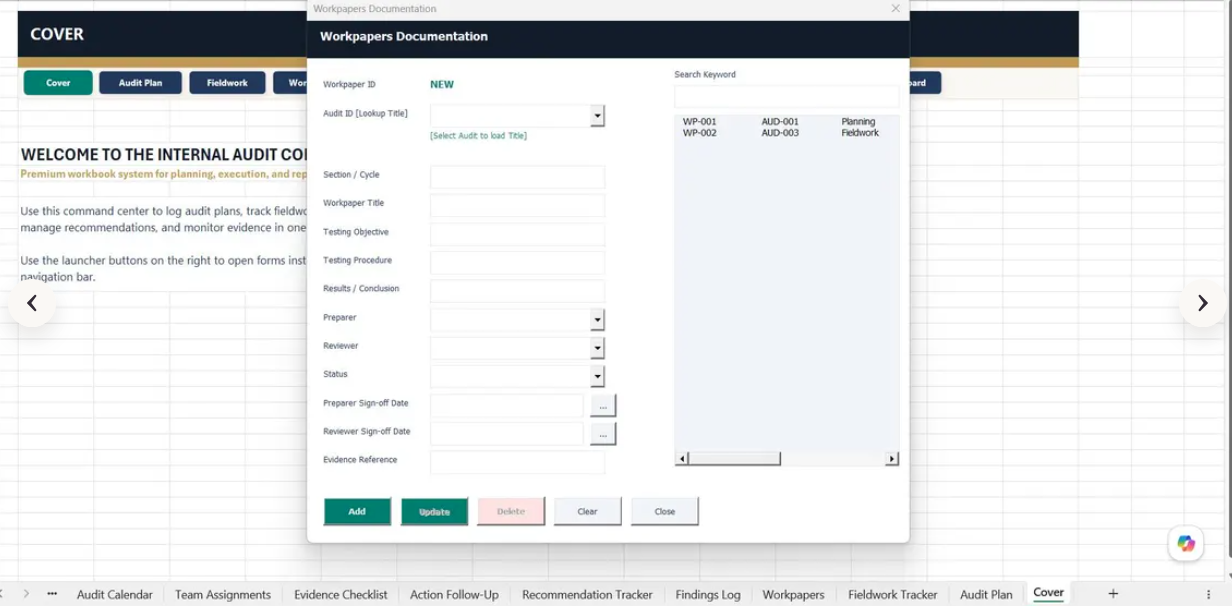Click the Audit Plan navigation button
This screenshot has height=606, width=1232.
point(140,83)
